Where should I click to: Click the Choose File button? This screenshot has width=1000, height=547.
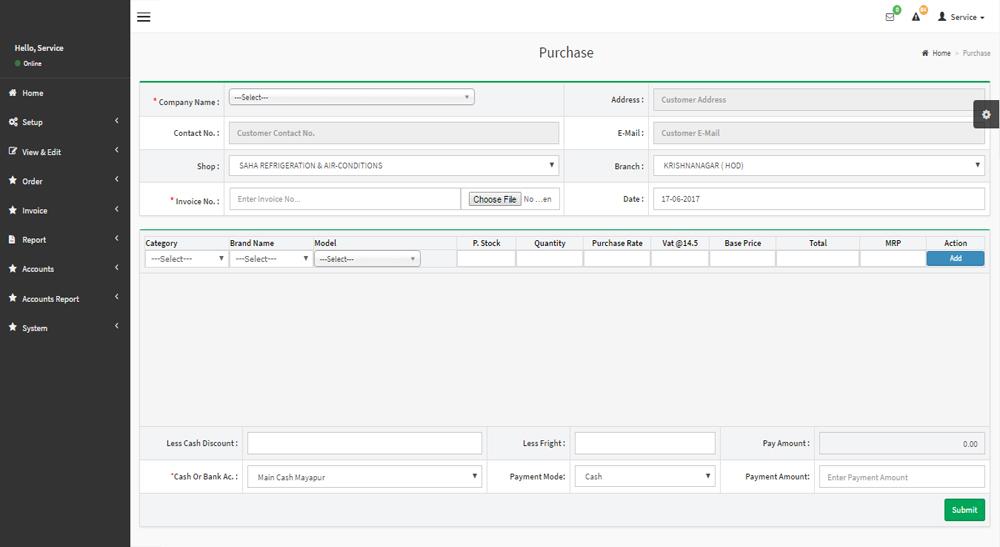[495, 199]
